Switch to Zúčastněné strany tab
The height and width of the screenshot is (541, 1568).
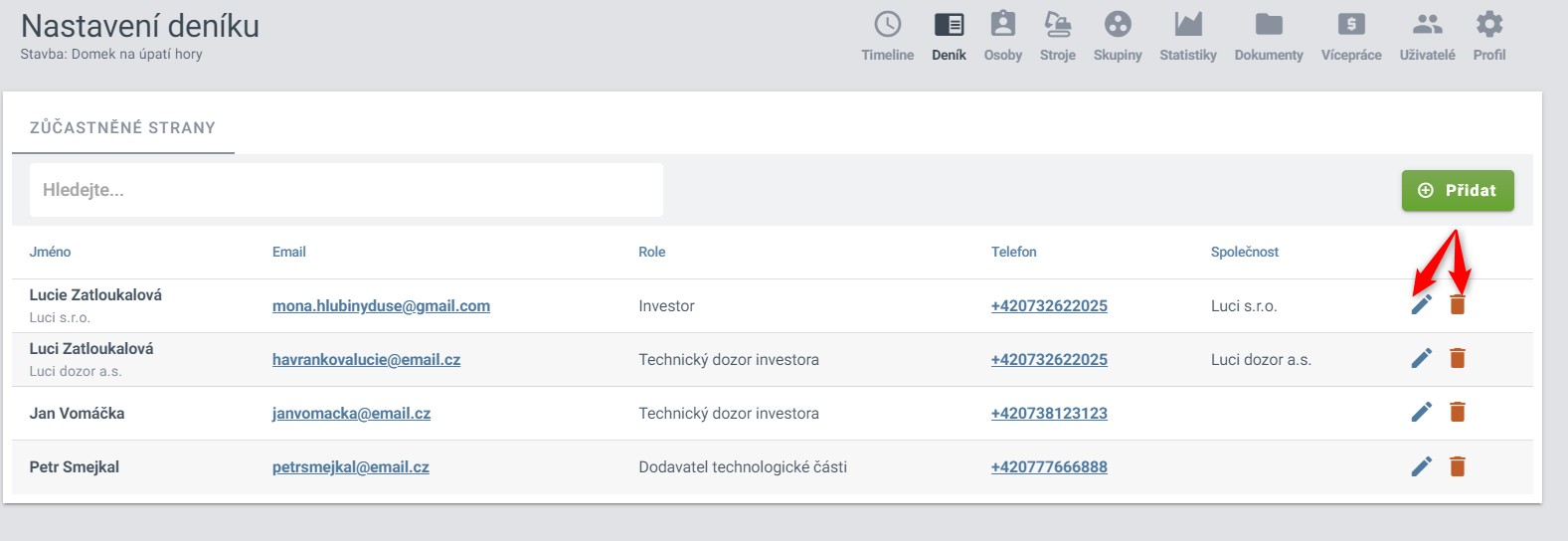[x=123, y=127]
